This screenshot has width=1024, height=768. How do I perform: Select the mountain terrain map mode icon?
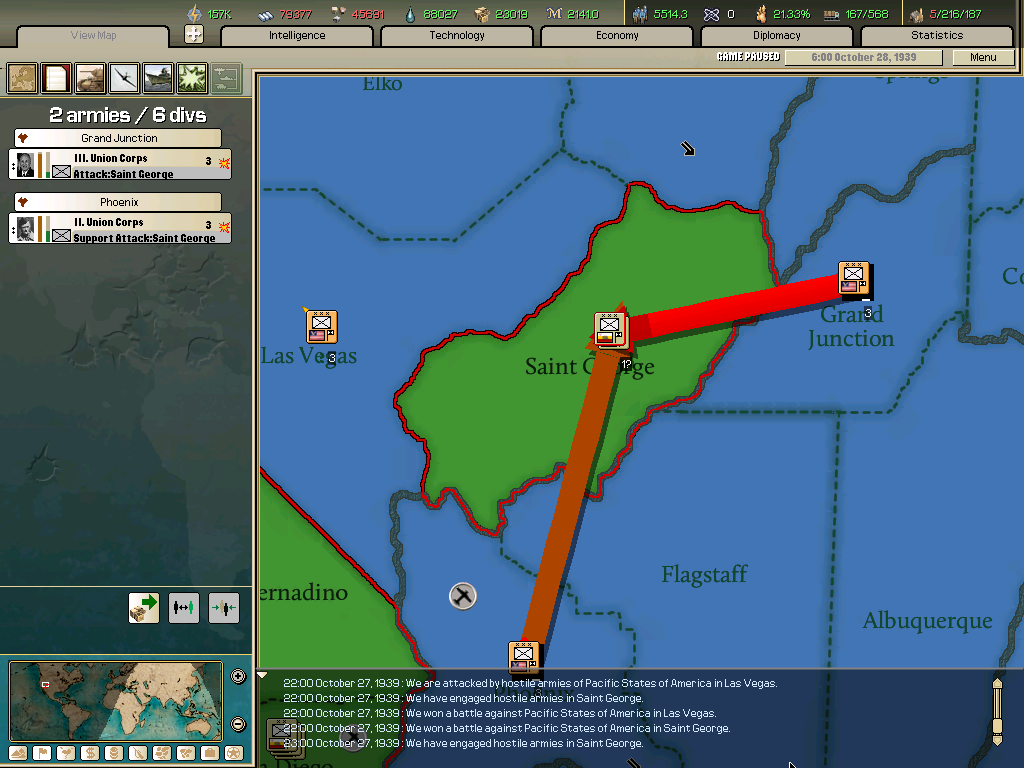pyautogui.click(x=17, y=752)
